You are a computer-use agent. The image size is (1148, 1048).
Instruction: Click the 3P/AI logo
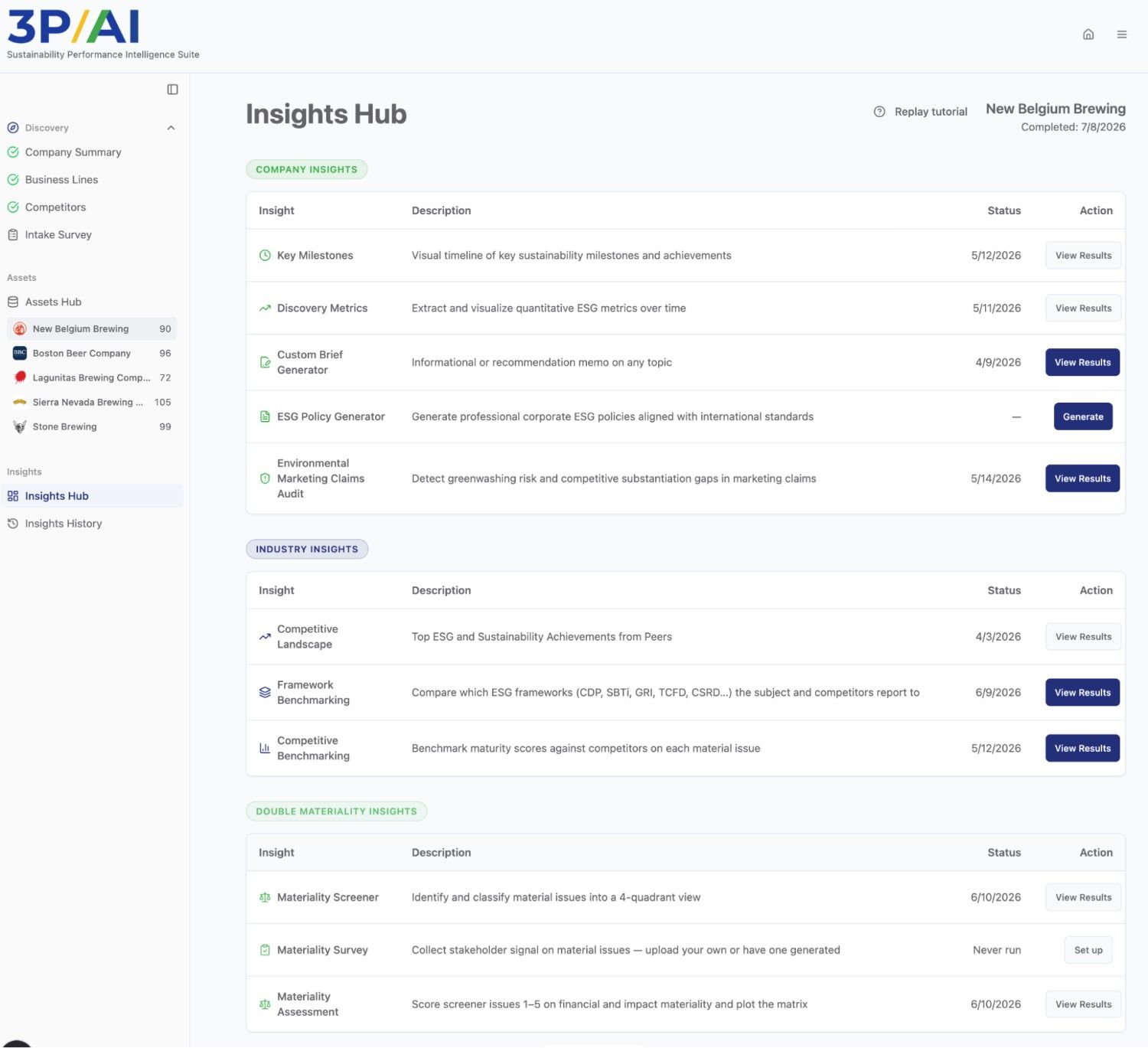point(73,27)
